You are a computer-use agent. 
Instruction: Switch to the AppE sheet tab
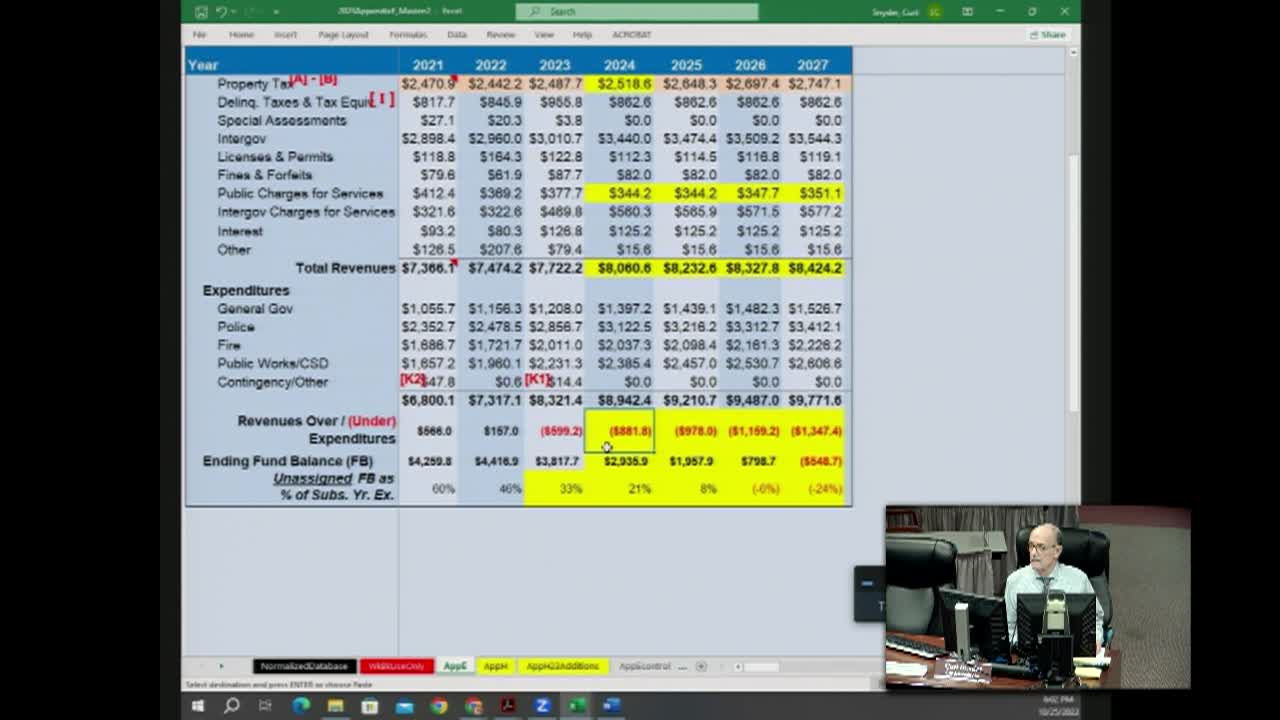[455, 666]
